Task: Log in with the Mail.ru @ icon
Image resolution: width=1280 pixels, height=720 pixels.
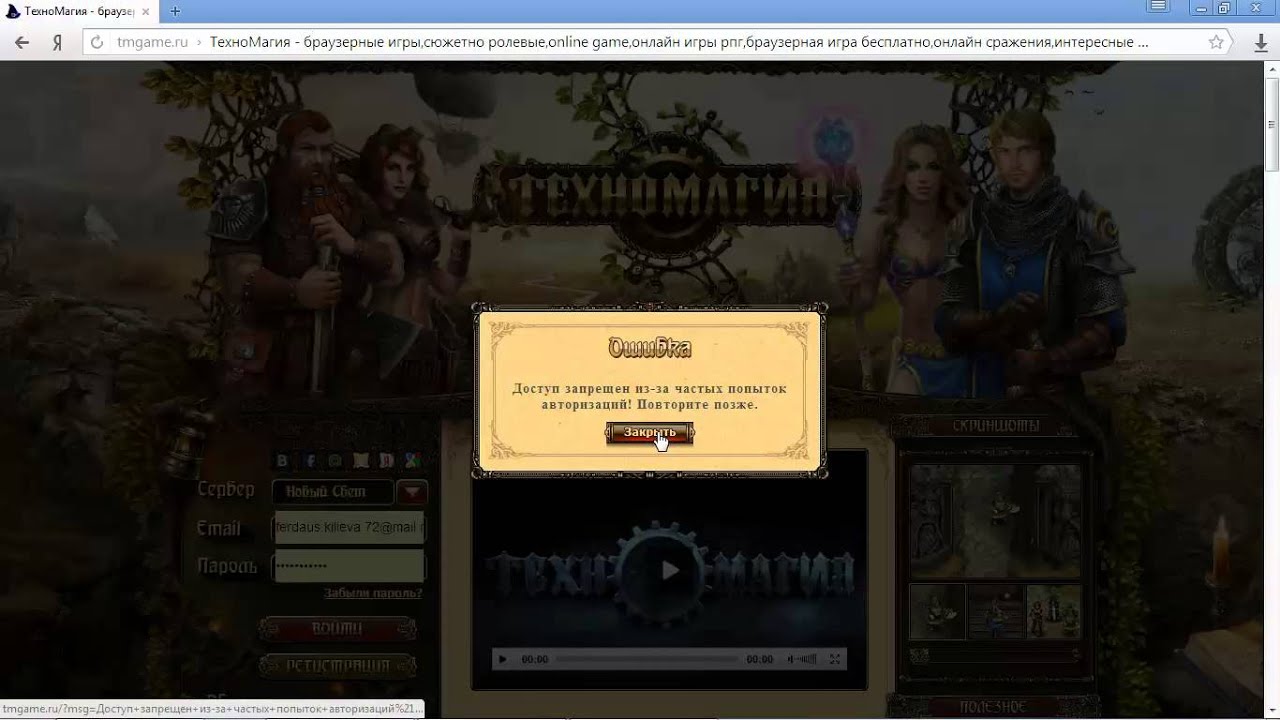Action: (335, 461)
